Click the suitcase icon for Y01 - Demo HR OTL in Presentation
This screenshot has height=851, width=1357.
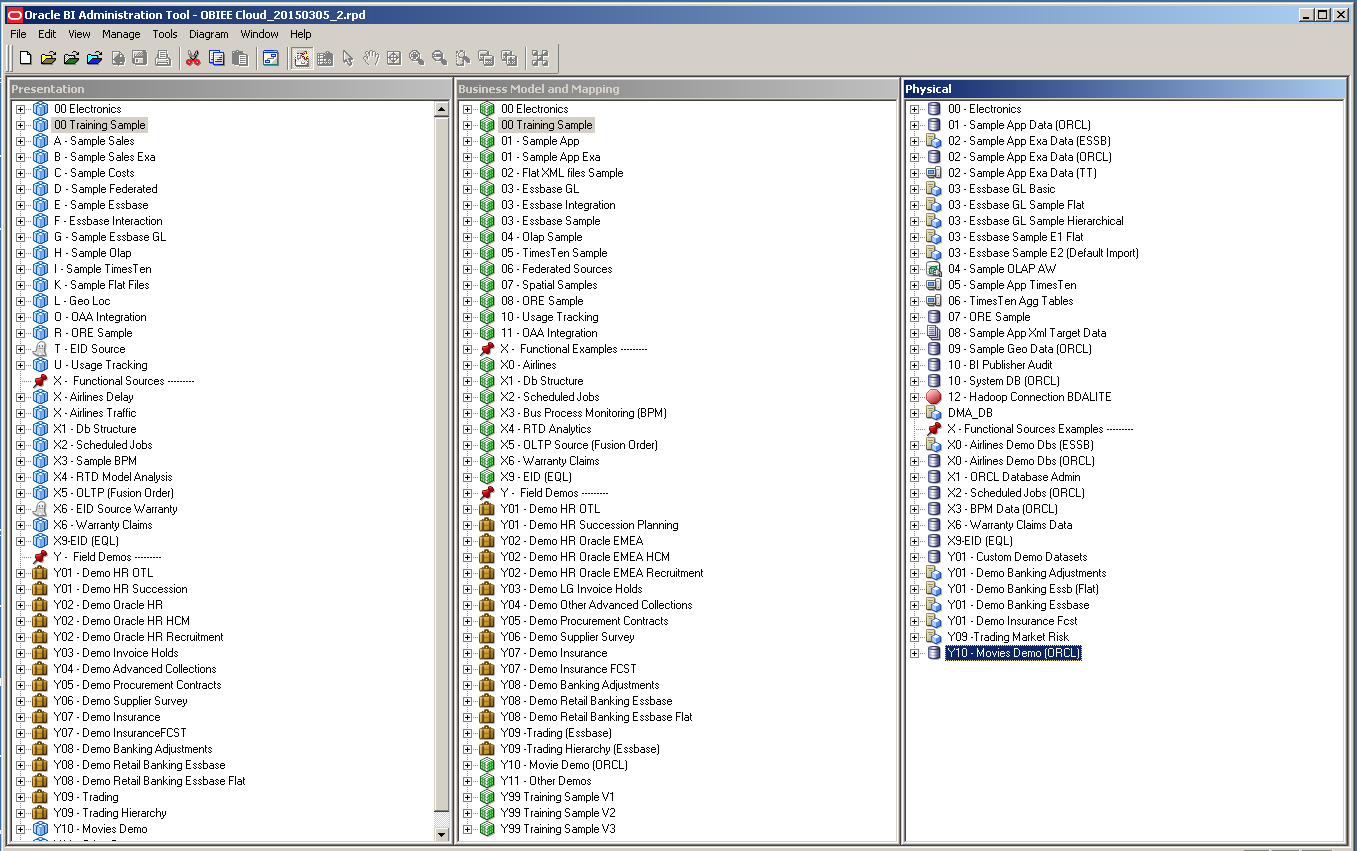tap(40, 573)
